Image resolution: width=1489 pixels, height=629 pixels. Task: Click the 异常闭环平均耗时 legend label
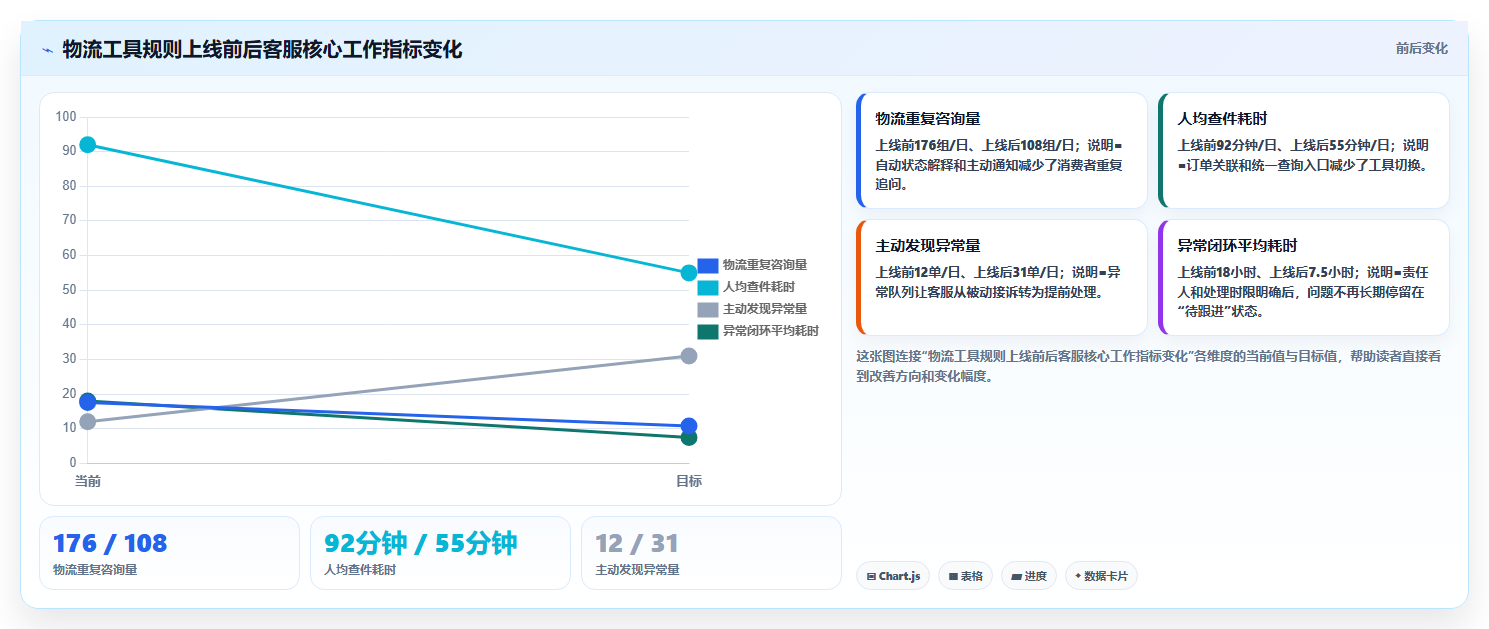point(771,331)
